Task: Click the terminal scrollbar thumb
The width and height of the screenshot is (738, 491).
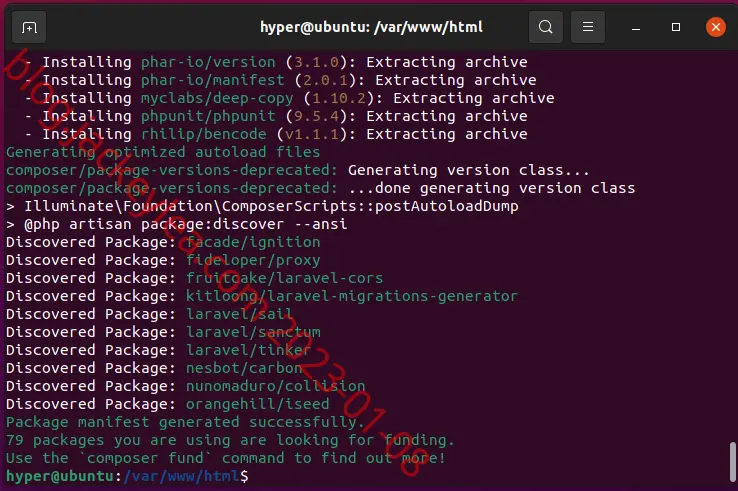Action: tap(732, 462)
